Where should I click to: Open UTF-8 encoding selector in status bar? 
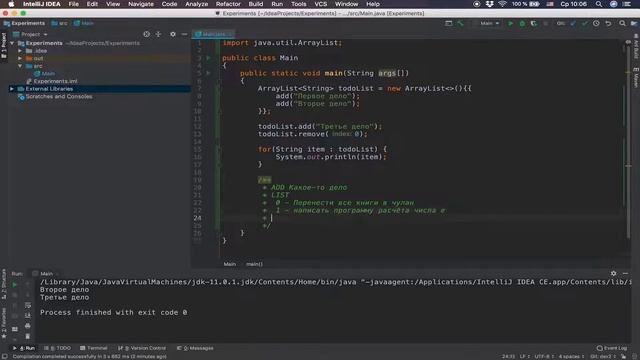click(x=543, y=356)
